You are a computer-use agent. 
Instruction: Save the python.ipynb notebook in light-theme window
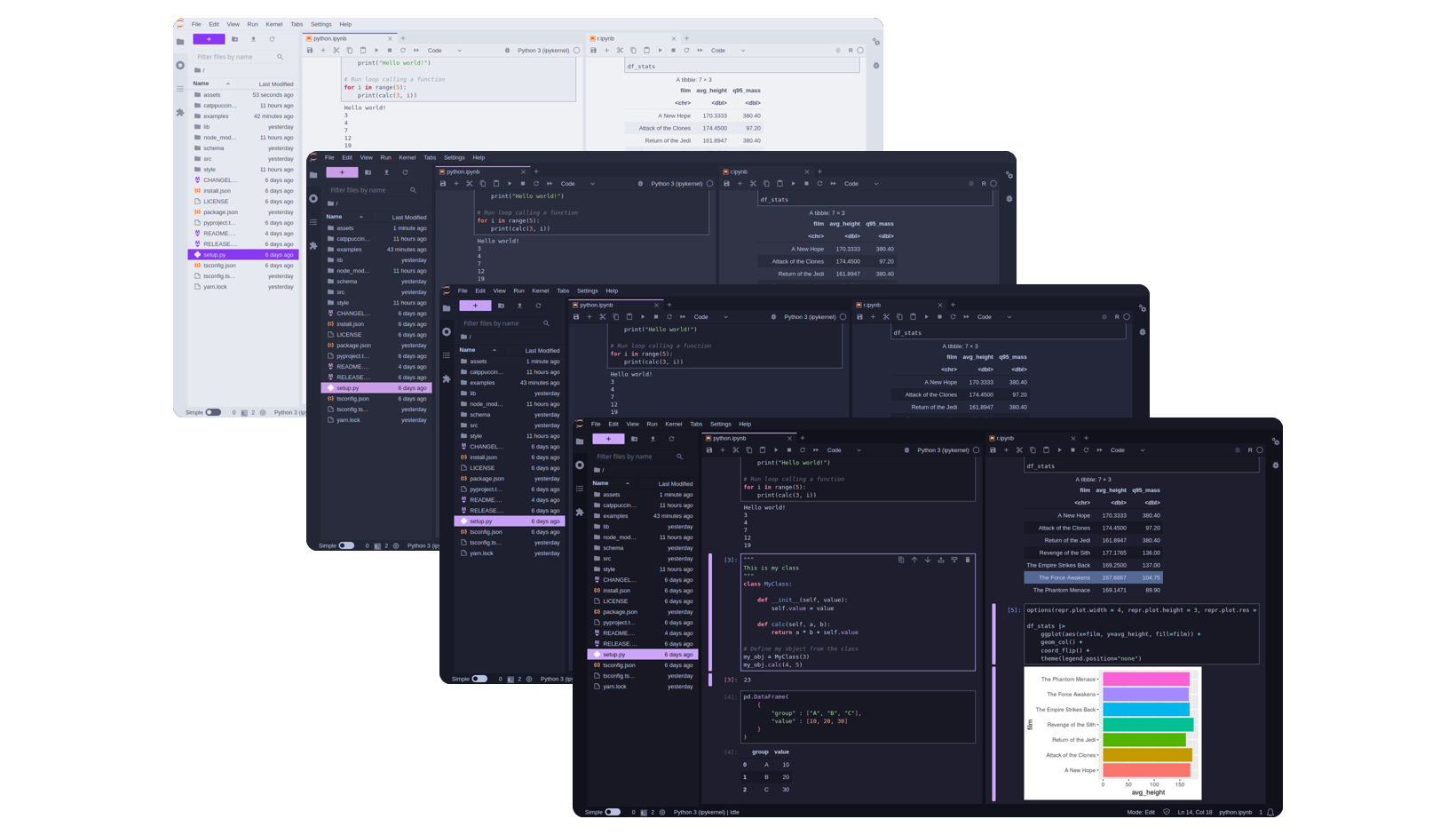(x=310, y=51)
